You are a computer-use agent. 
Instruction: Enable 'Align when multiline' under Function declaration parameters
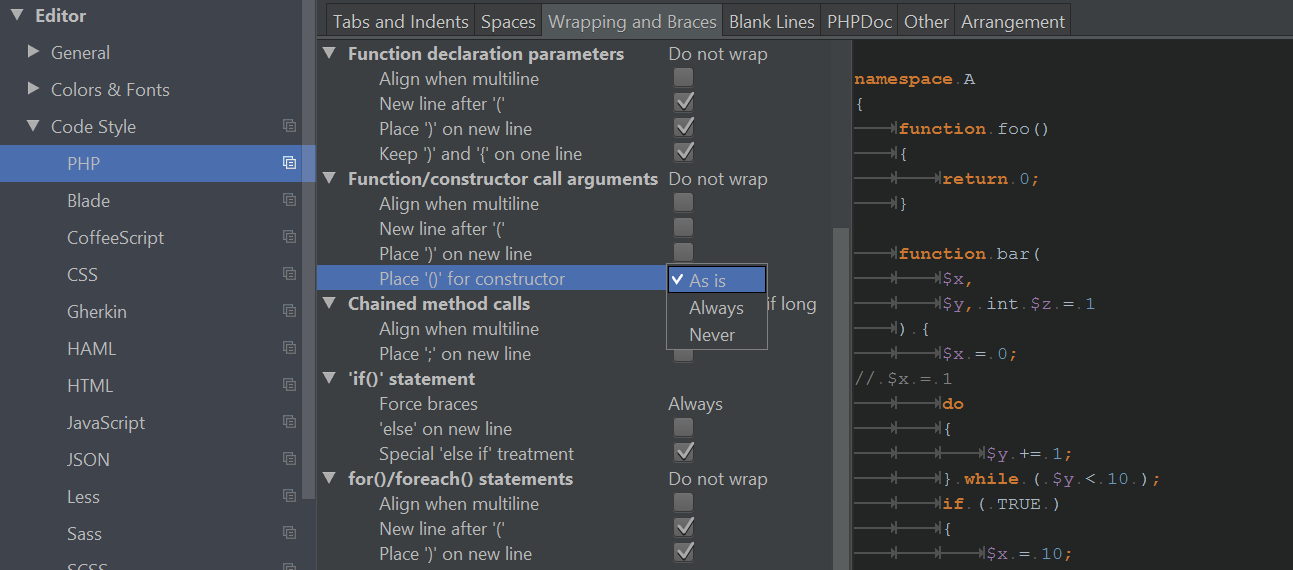(x=684, y=78)
